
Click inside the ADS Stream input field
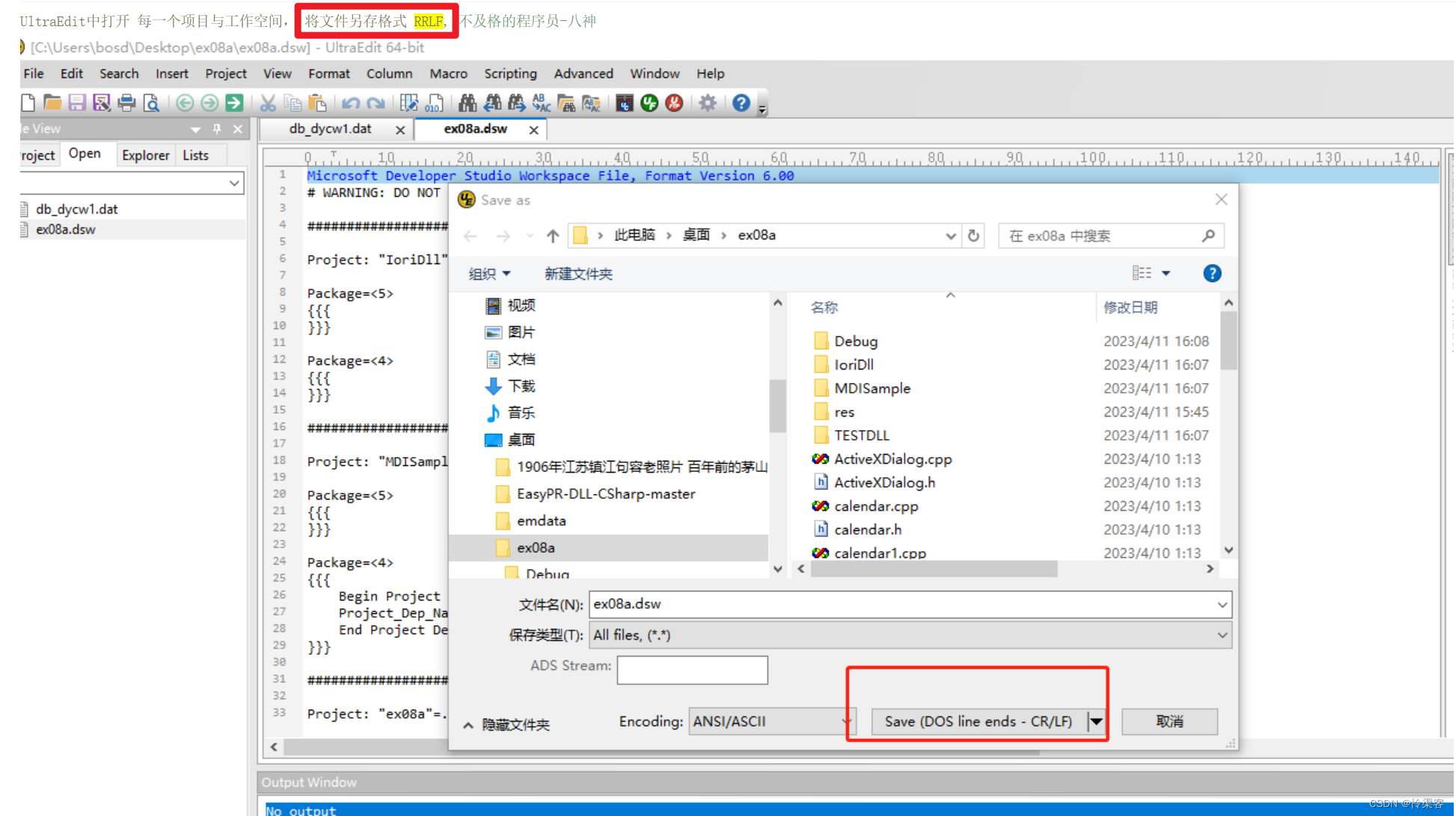(x=692, y=669)
